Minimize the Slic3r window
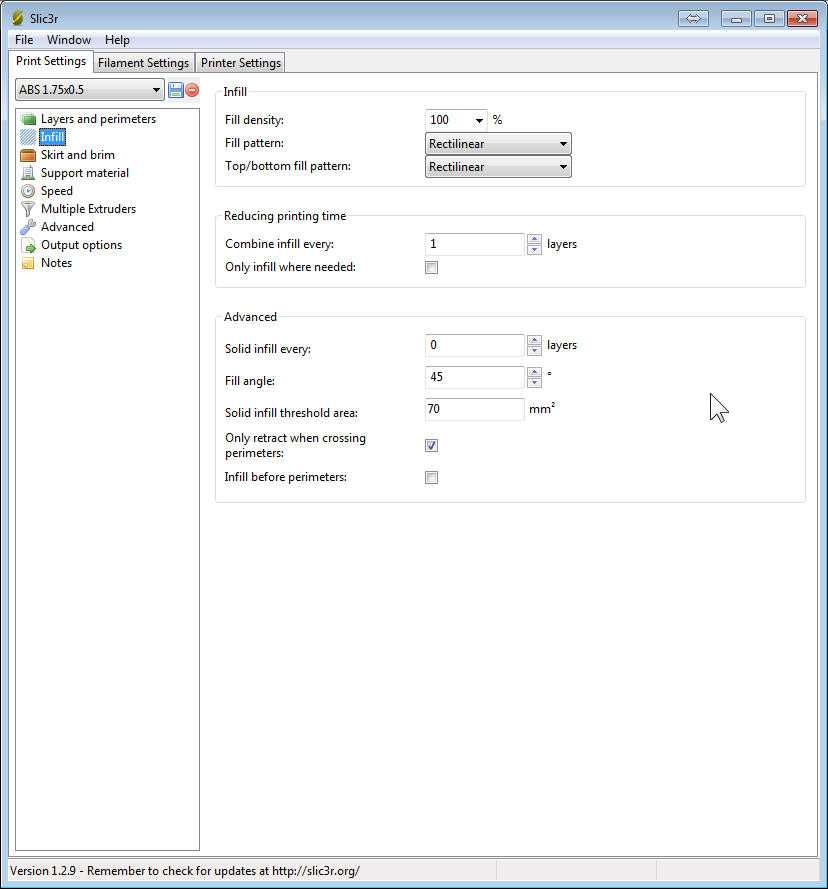The width and height of the screenshot is (828, 889). coord(736,19)
